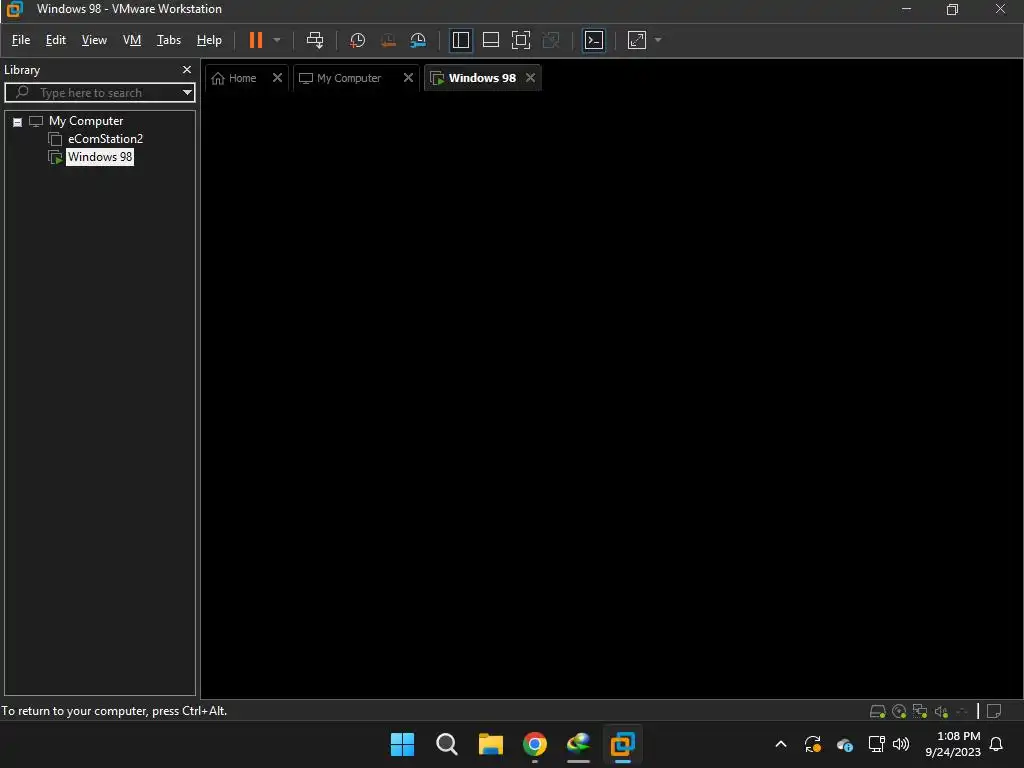Open the Help menu
The width and height of the screenshot is (1024, 768).
209,40
